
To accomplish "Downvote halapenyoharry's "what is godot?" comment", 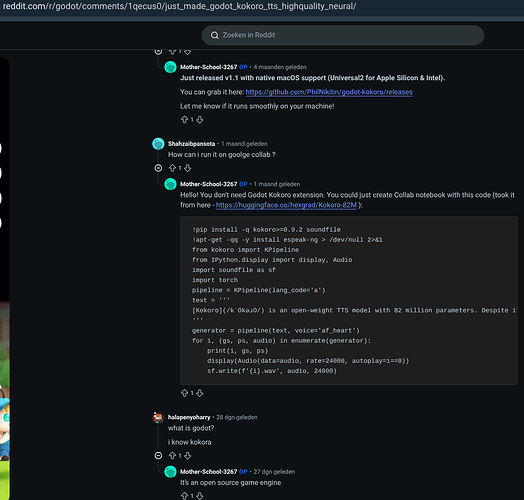I will (187, 456).
